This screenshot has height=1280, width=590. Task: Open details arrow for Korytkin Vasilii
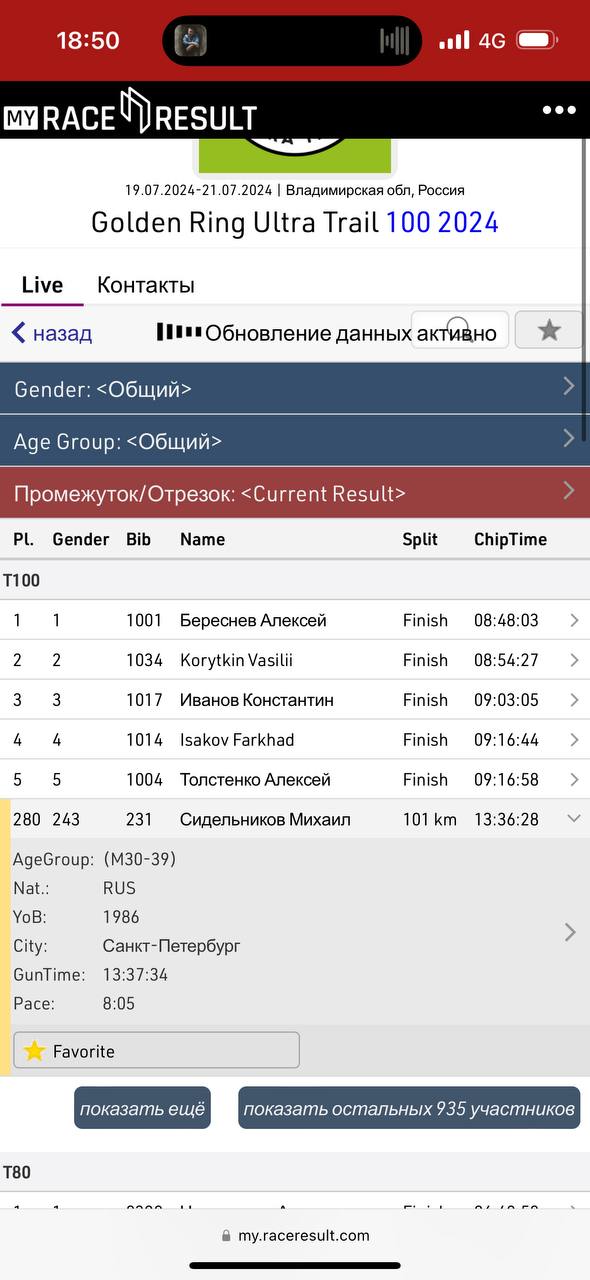coord(574,660)
